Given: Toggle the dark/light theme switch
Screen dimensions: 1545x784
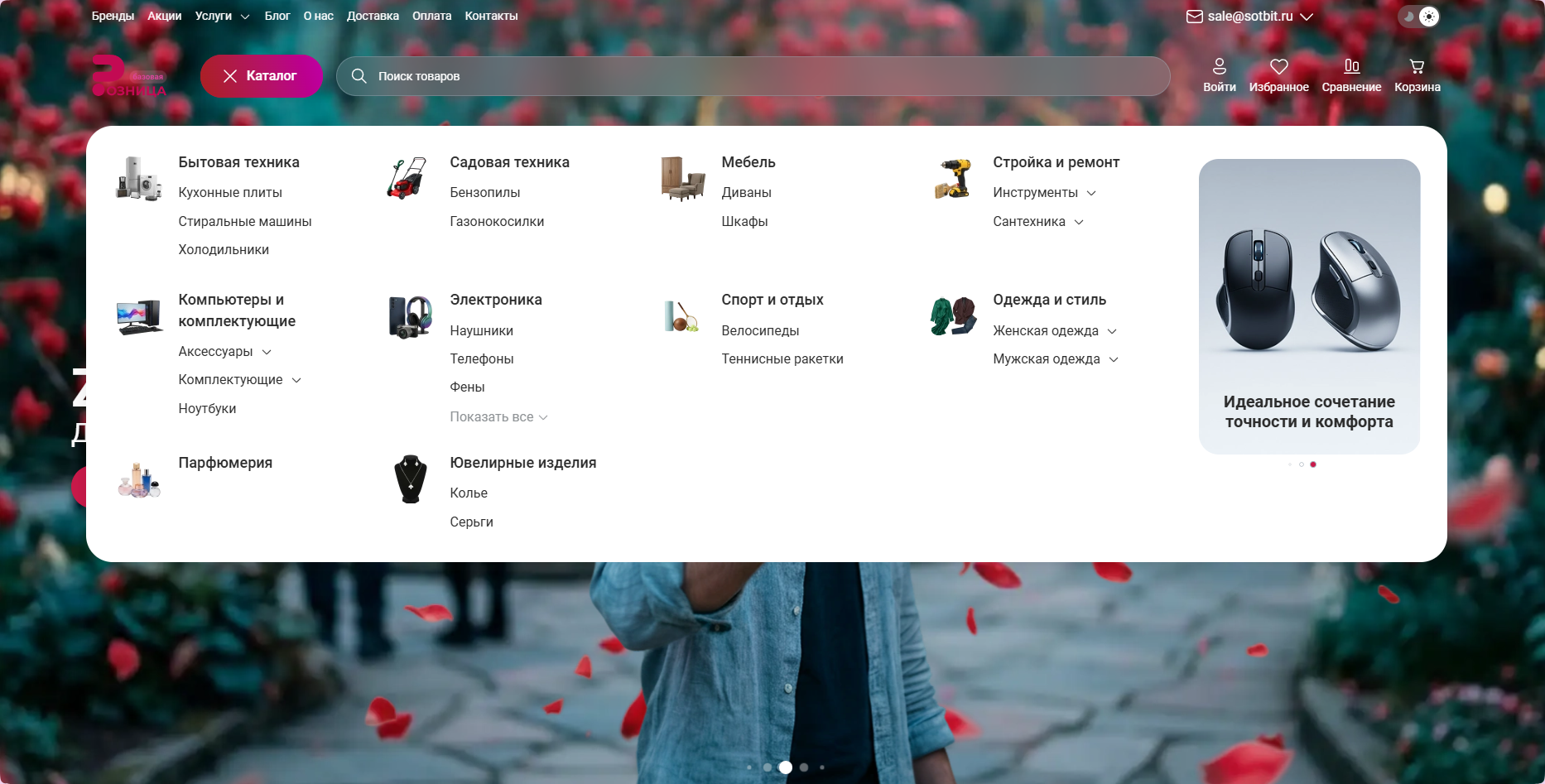Looking at the screenshot, I should click(1419, 17).
